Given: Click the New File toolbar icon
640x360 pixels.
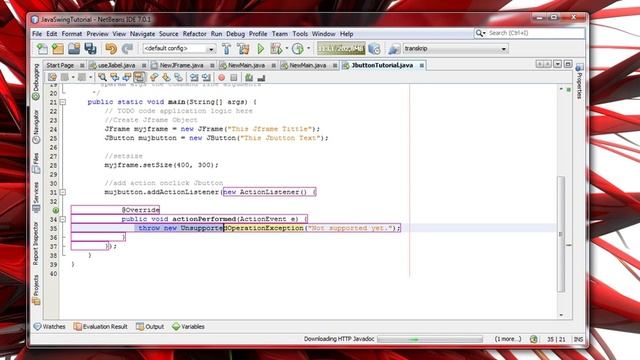Looking at the screenshot, I should 42,49.
